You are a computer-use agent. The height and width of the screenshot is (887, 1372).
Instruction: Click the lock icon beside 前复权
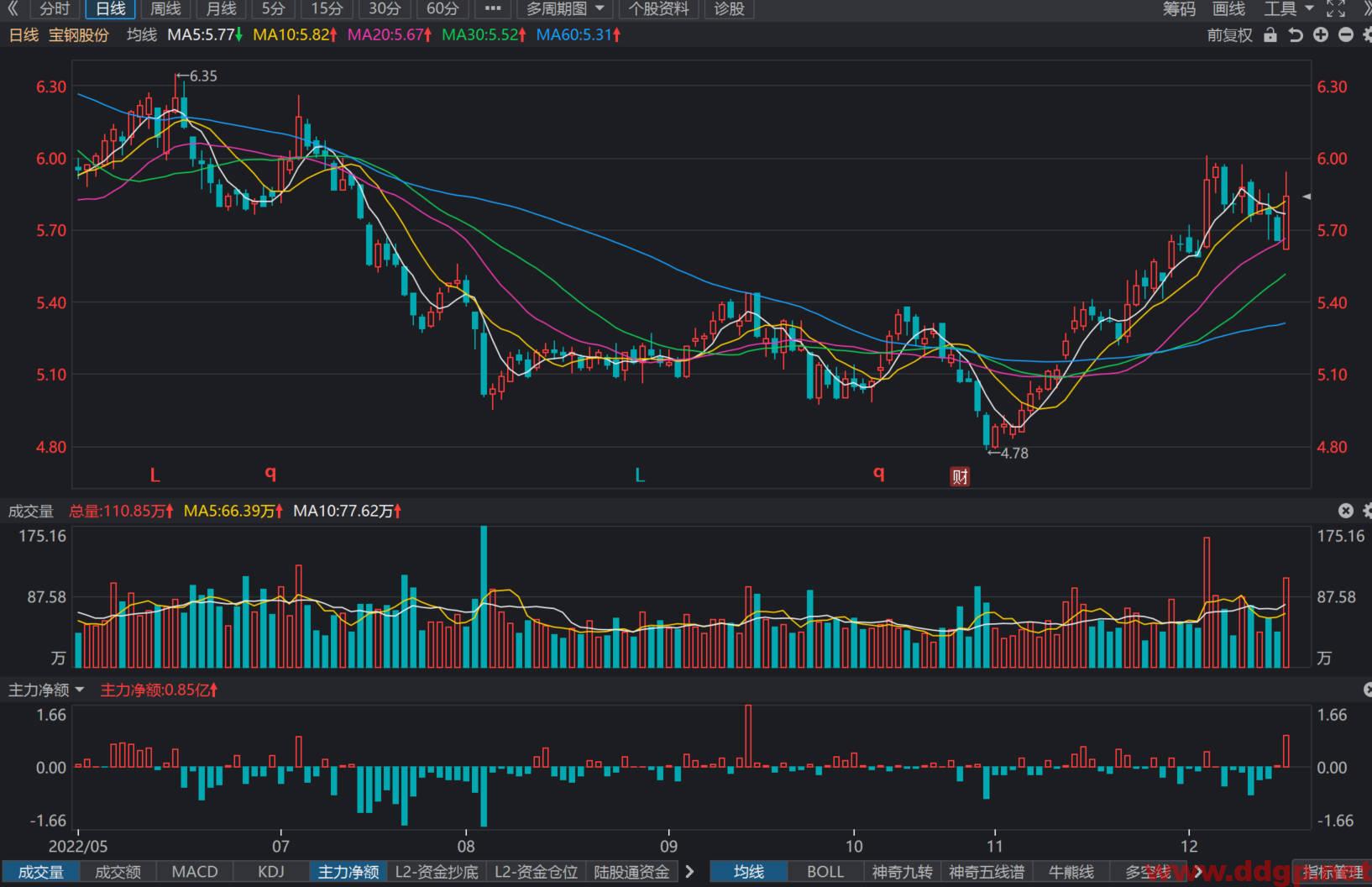point(1270,35)
